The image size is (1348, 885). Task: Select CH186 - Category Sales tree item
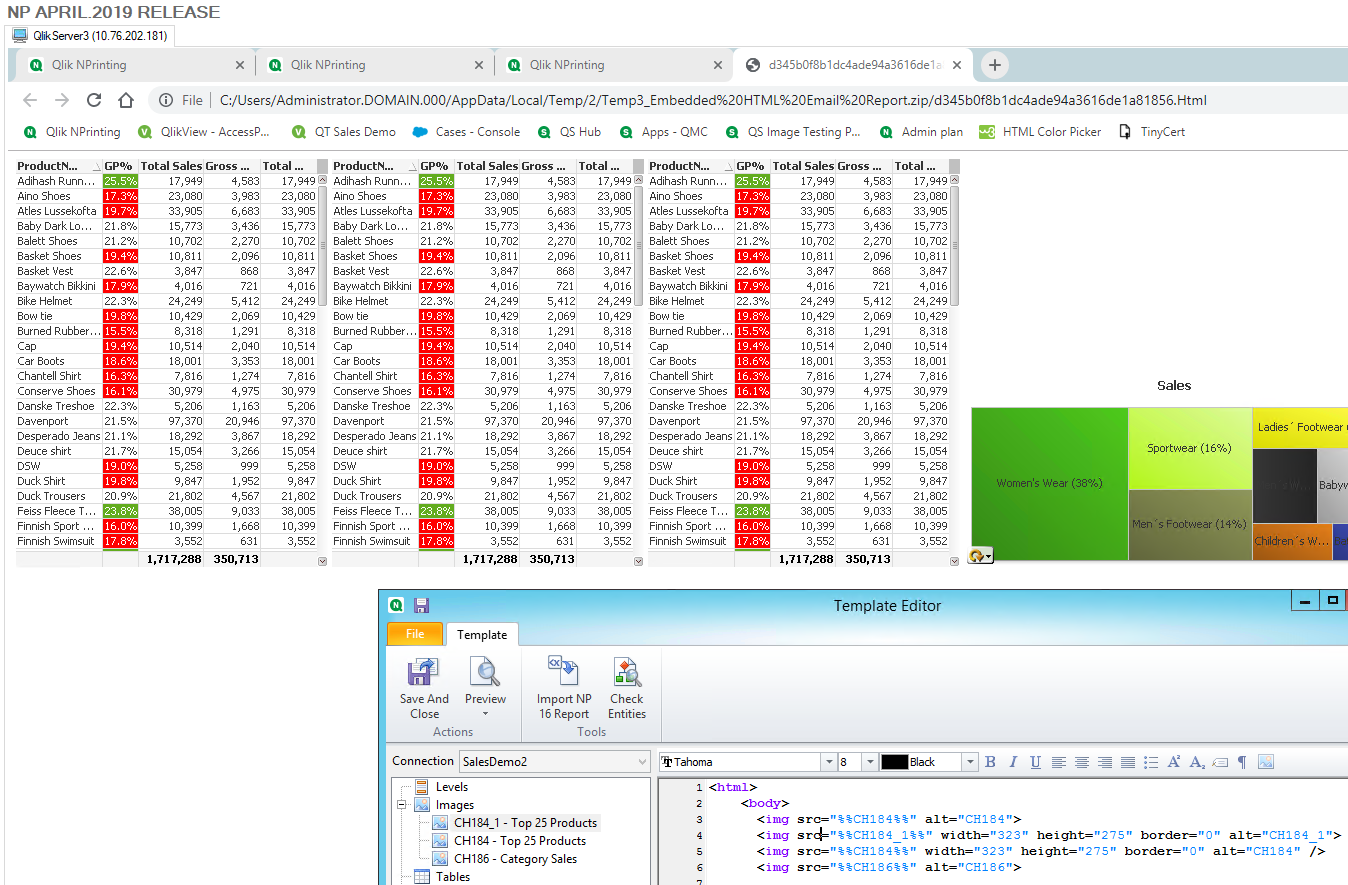(x=515, y=859)
